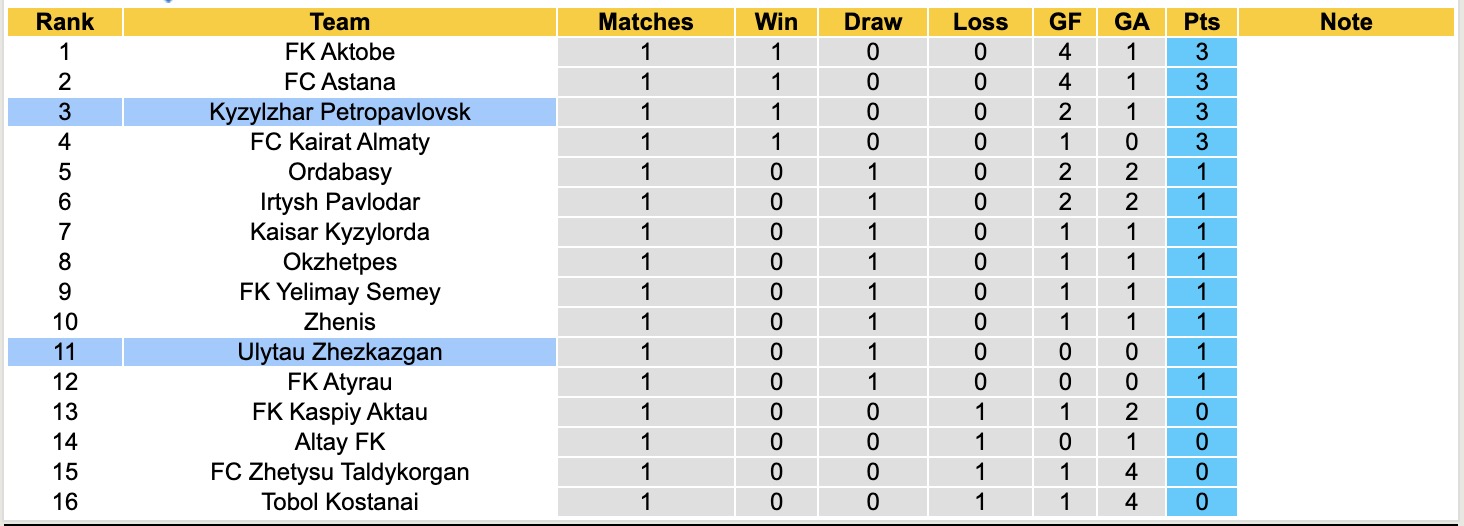Open the Tobol Kostanai team link
Viewport: 1464px width, 526px height.
click(x=339, y=502)
